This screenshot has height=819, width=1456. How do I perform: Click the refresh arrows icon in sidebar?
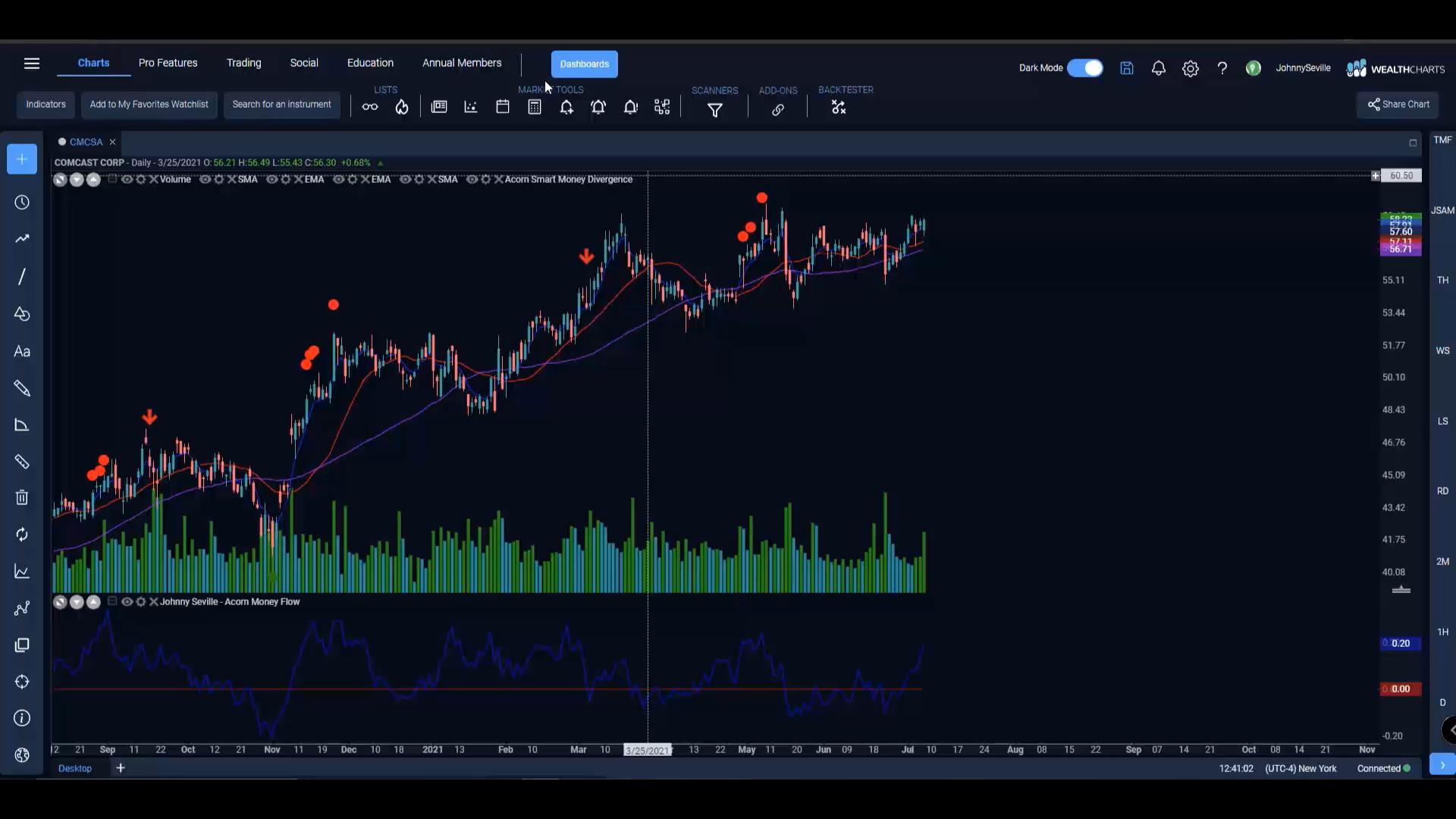tap(22, 535)
